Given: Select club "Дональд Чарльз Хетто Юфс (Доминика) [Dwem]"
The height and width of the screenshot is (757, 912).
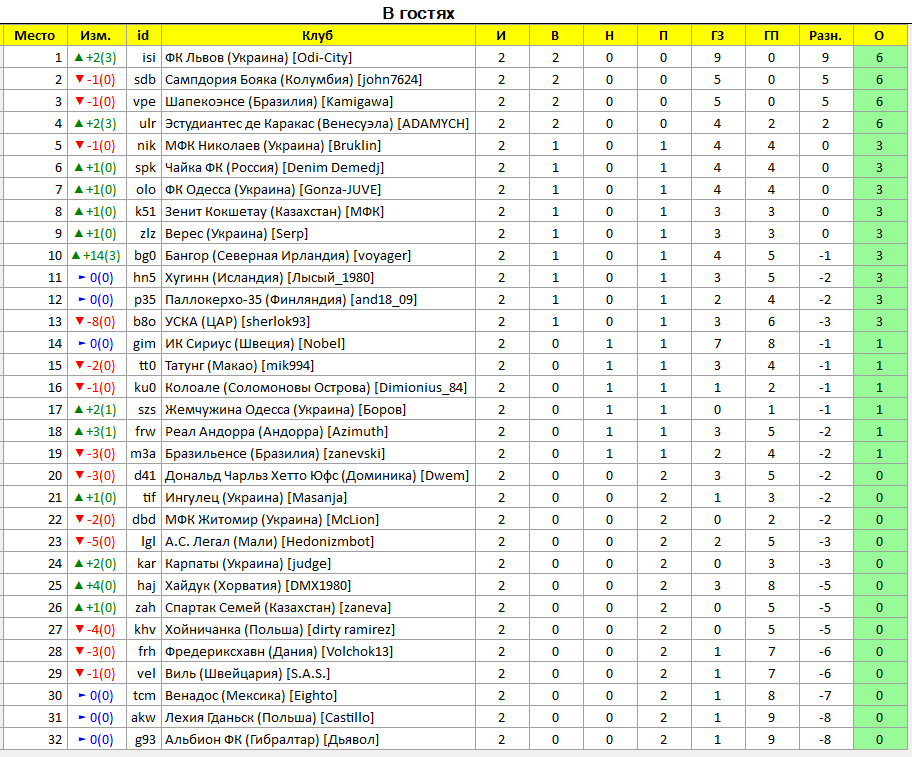Looking at the screenshot, I should pos(316,476).
